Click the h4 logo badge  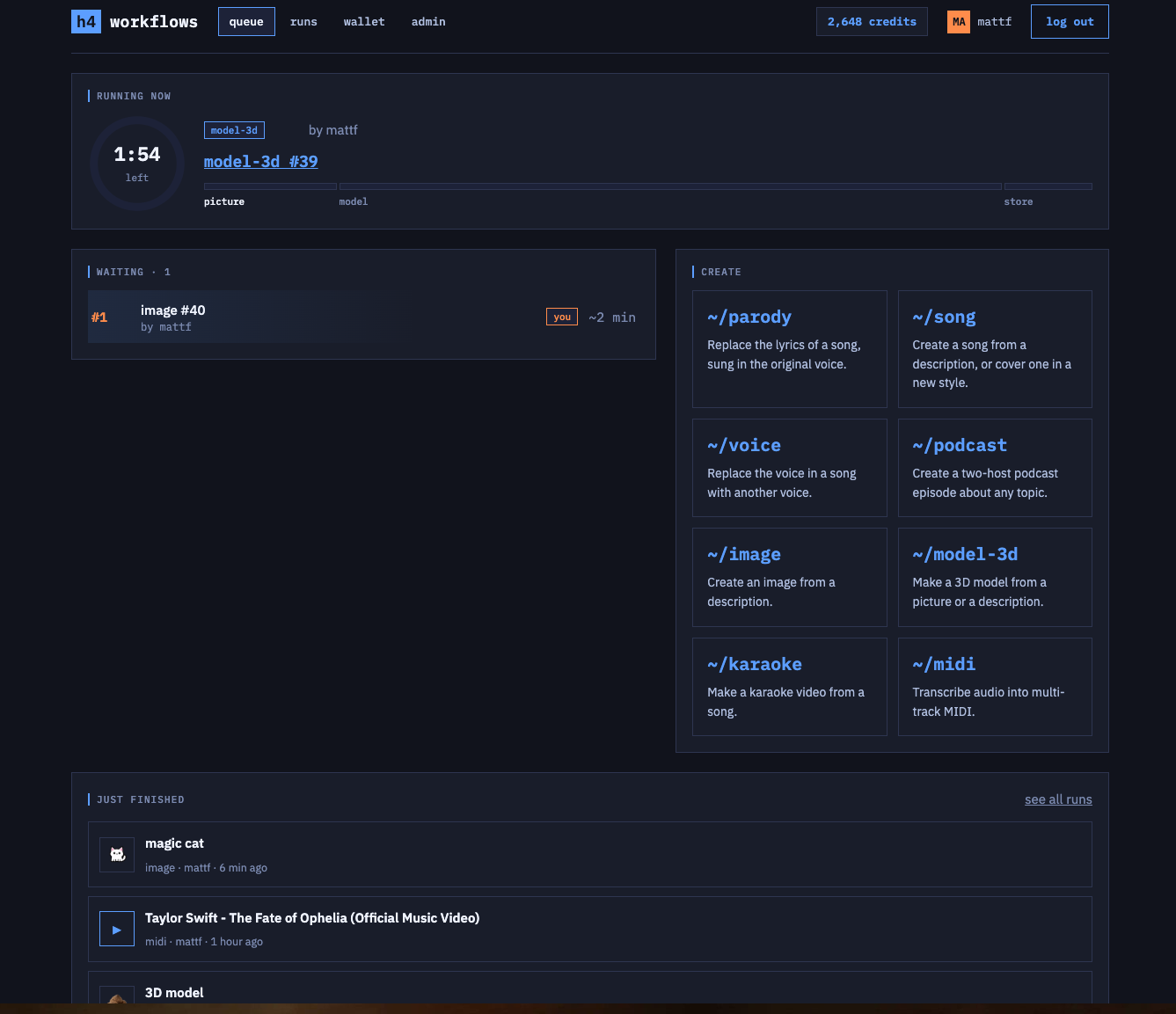tap(86, 21)
